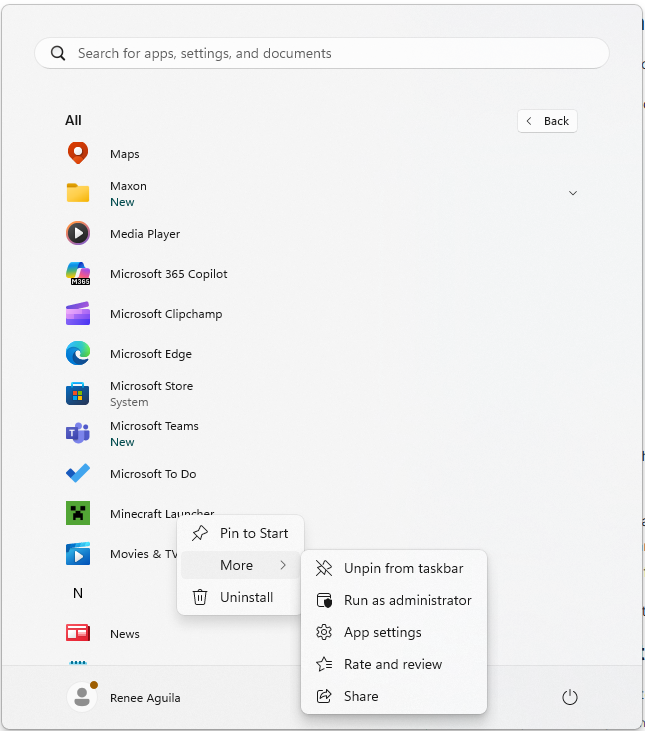The image size is (645, 731).
Task: Launch the Microsoft Edge browser icon
Action: coord(78,354)
